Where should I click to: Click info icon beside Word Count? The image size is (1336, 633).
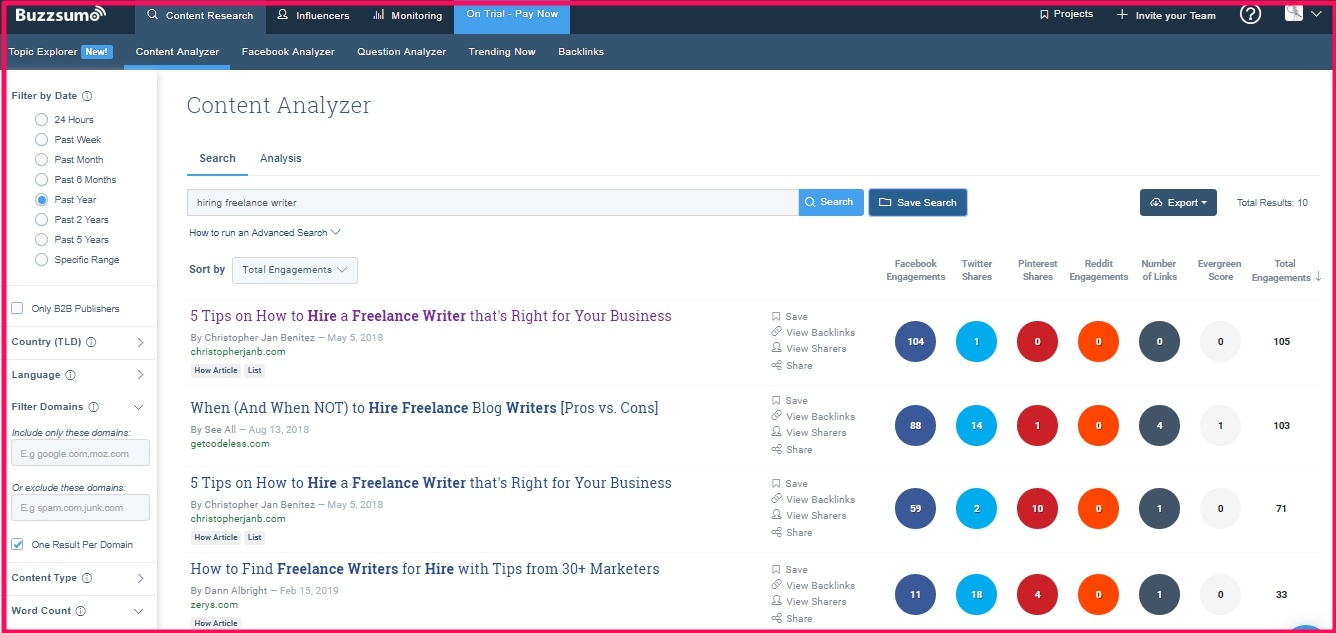point(81,611)
